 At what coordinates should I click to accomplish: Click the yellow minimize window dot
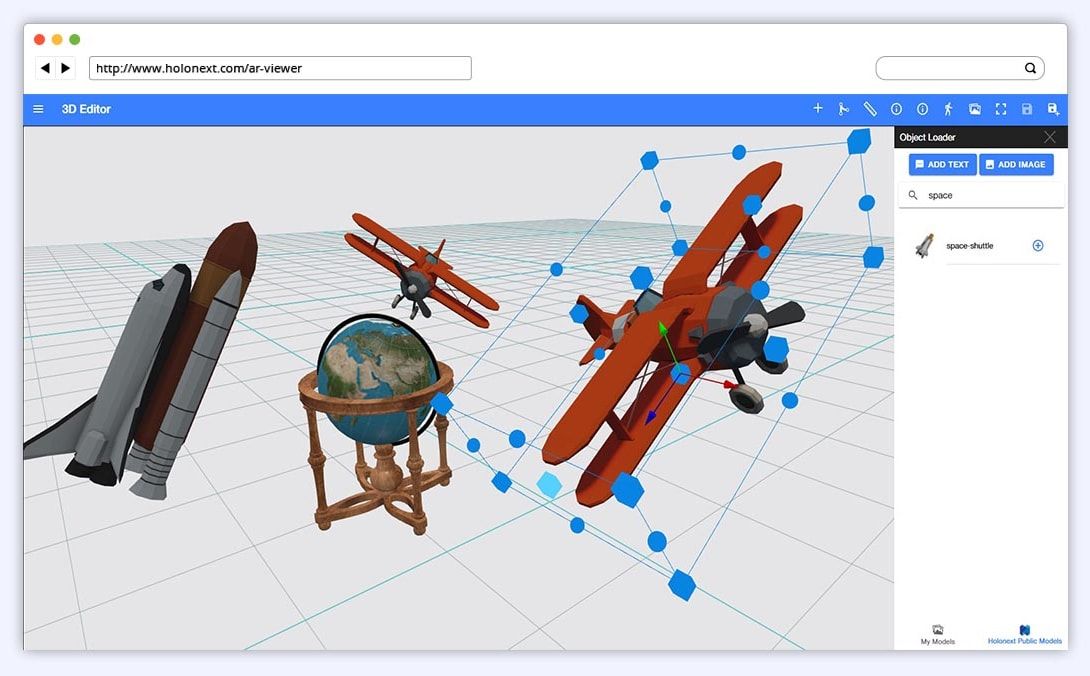coord(57,40)
